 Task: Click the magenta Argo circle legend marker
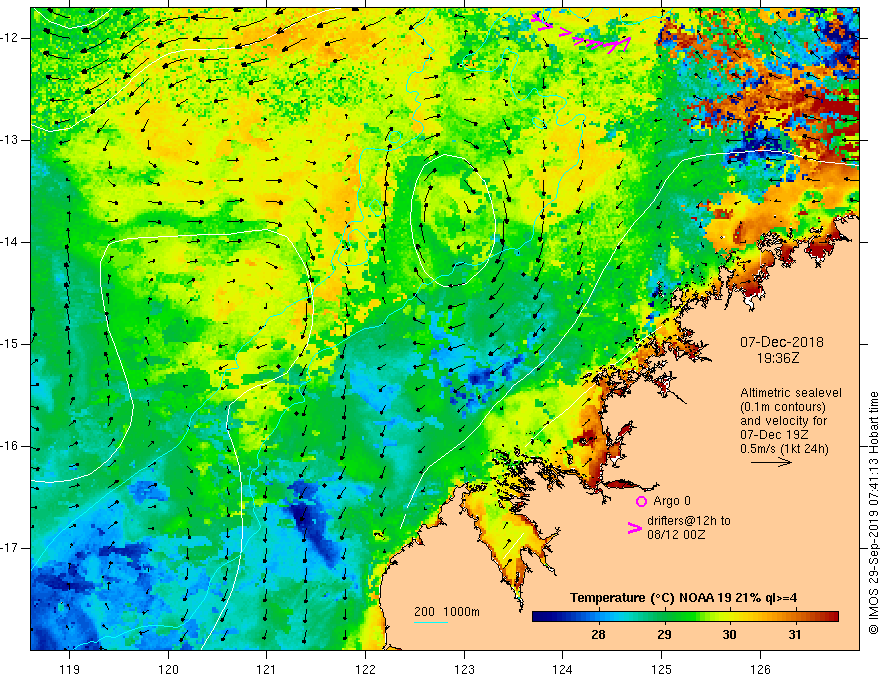[x=641, y=501]
